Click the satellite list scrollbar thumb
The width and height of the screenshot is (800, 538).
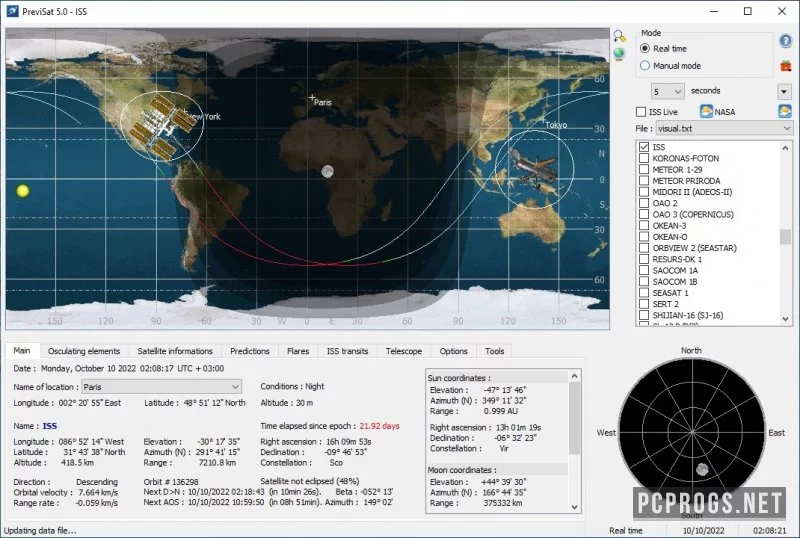[785, 237]
